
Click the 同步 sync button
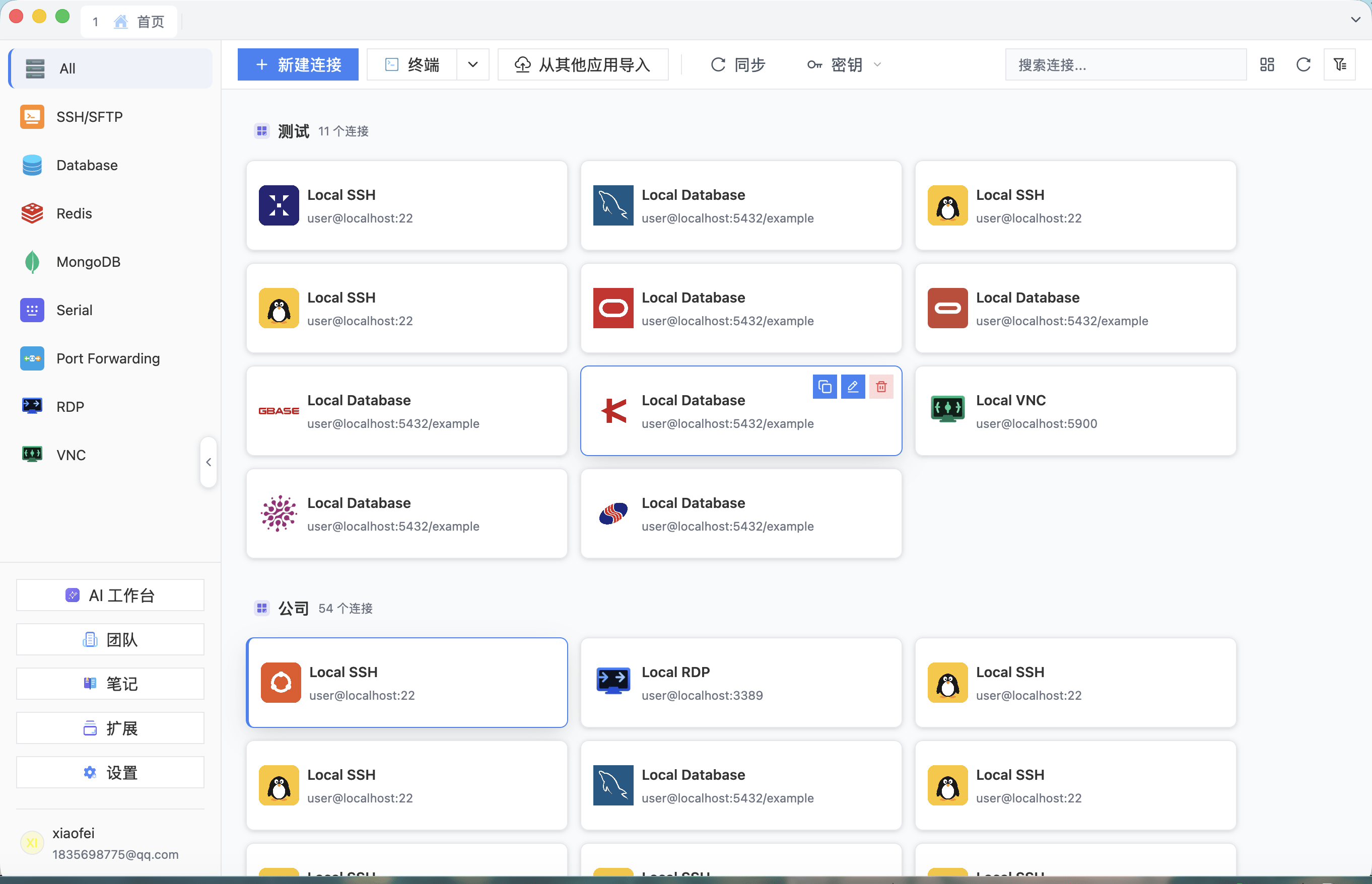pos(738,64)
